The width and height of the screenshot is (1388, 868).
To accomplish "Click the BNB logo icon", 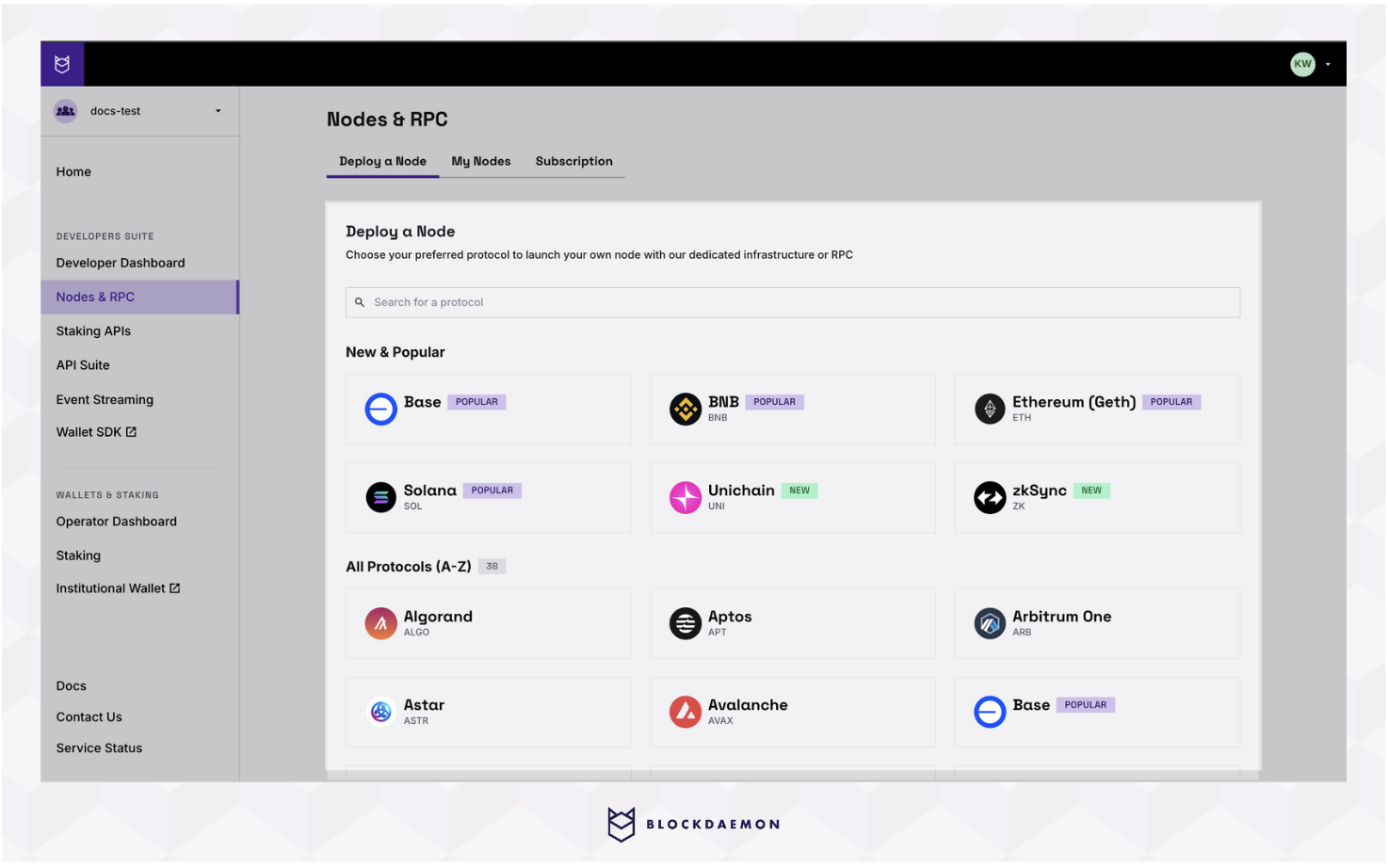I will [686, 410].
